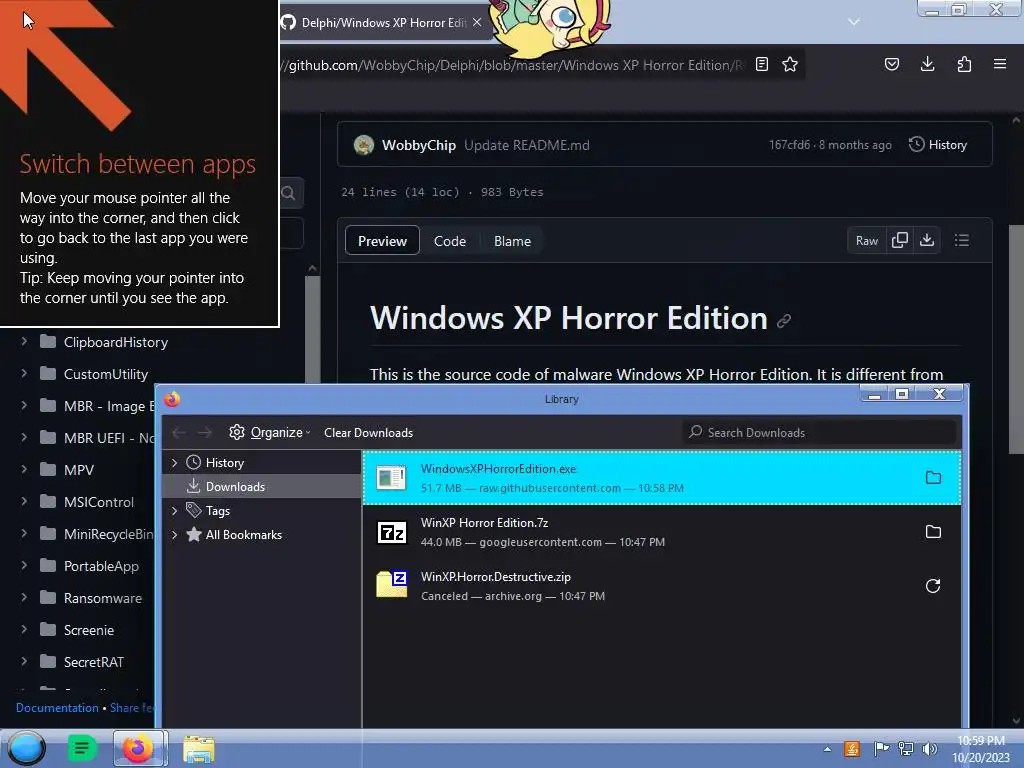Show hidden tray icons arrow
Screen dimensions: 1024x768
827,749
